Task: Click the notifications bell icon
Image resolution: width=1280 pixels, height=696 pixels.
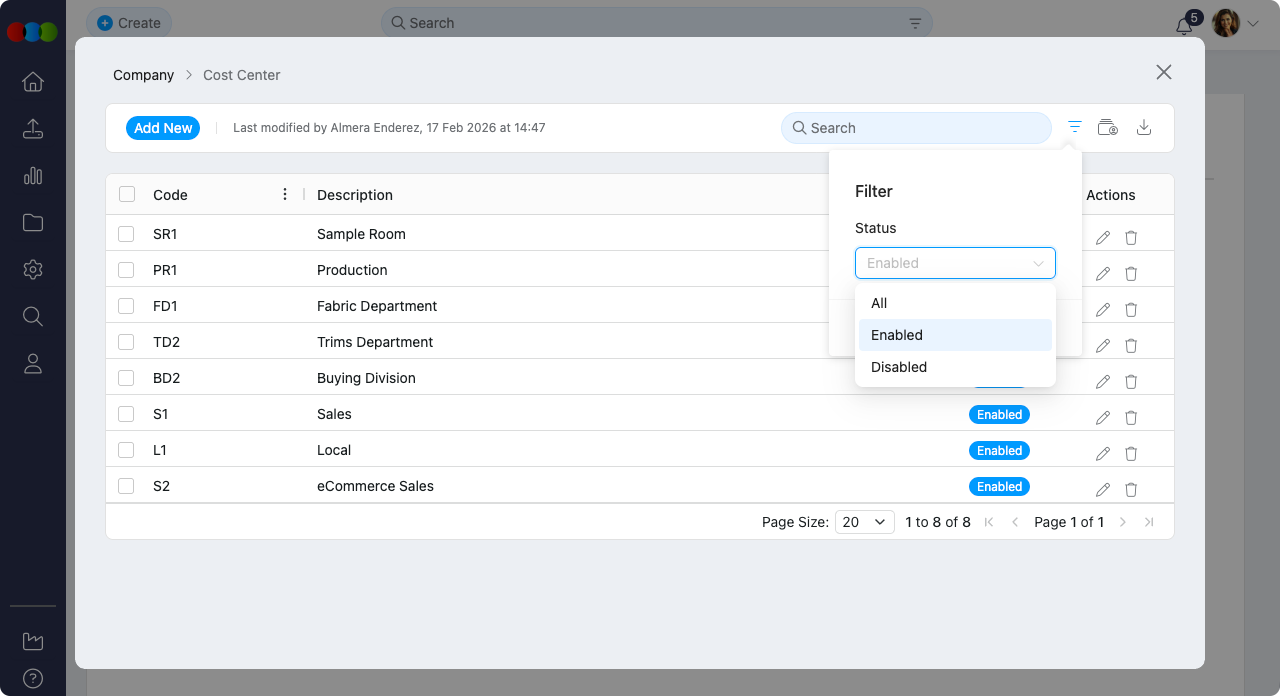Action: tap(1185, 25)
